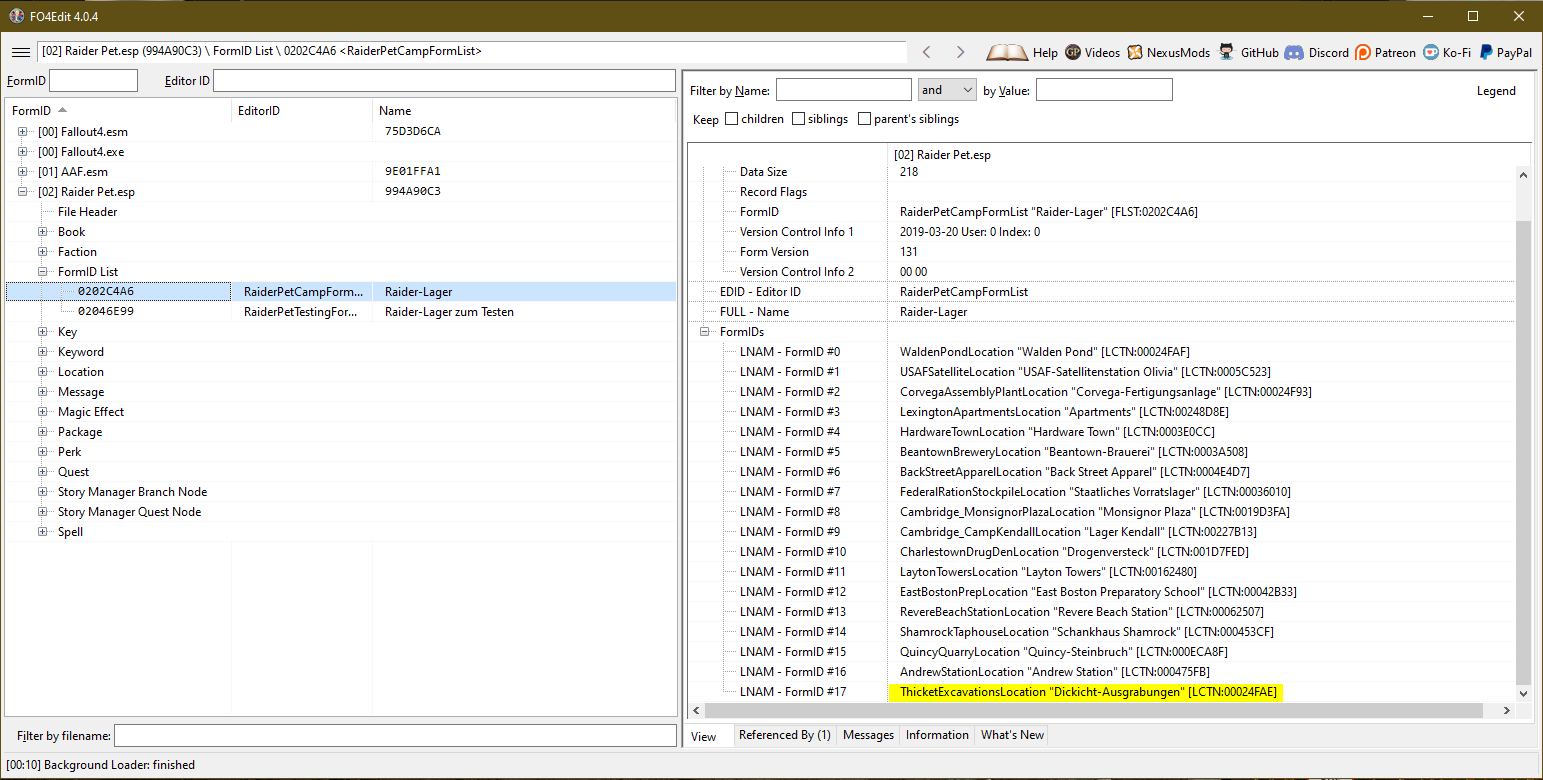Click the Legend button
This screenshot has width=1543, height=780.
tap(1496, 91)
